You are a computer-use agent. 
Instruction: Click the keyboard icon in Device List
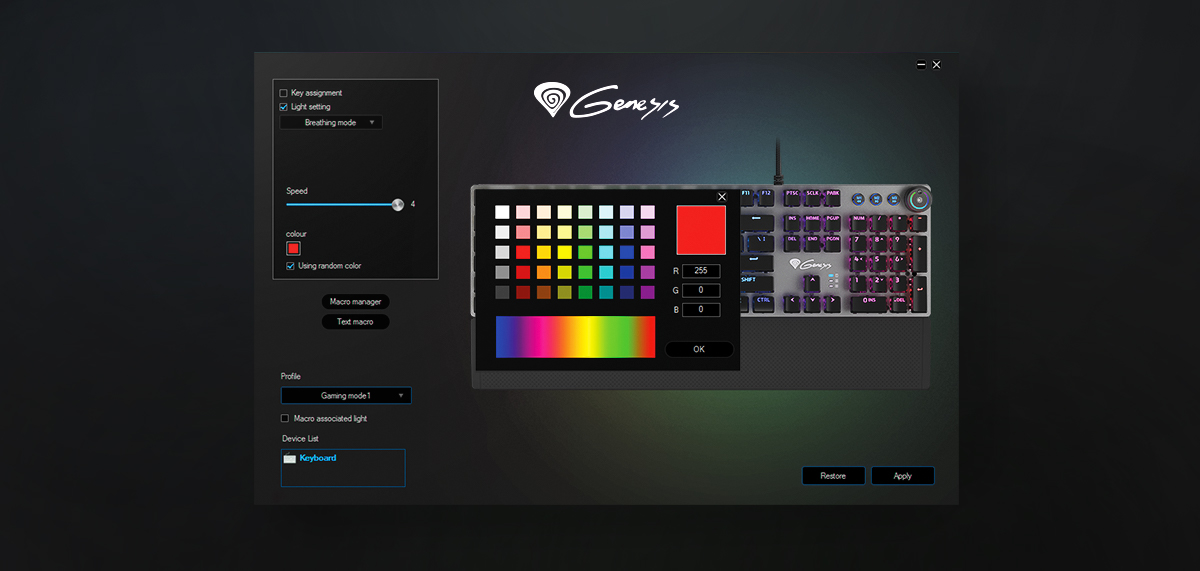pyautogui.click(x=290, y=458)
